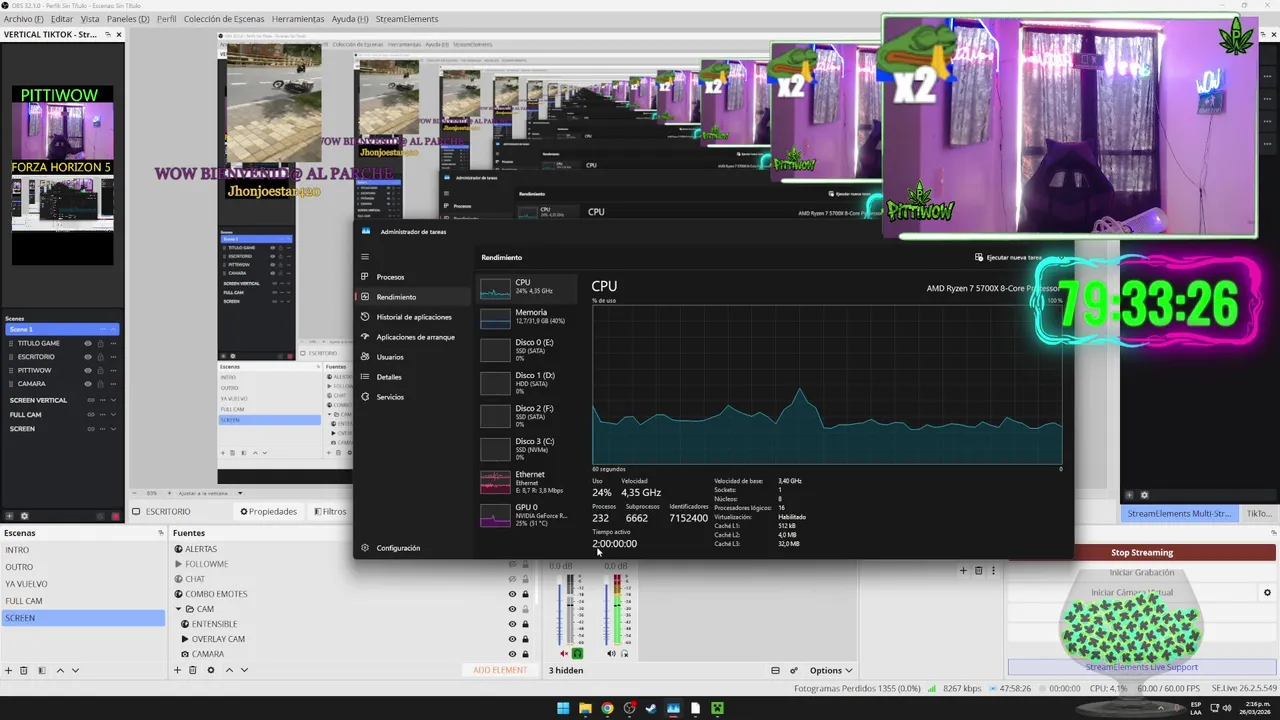Viewport: 1280px width, 720px height.
Task: Toggle visibility of COMBO EMOTES source
Action: pos(512,594)
